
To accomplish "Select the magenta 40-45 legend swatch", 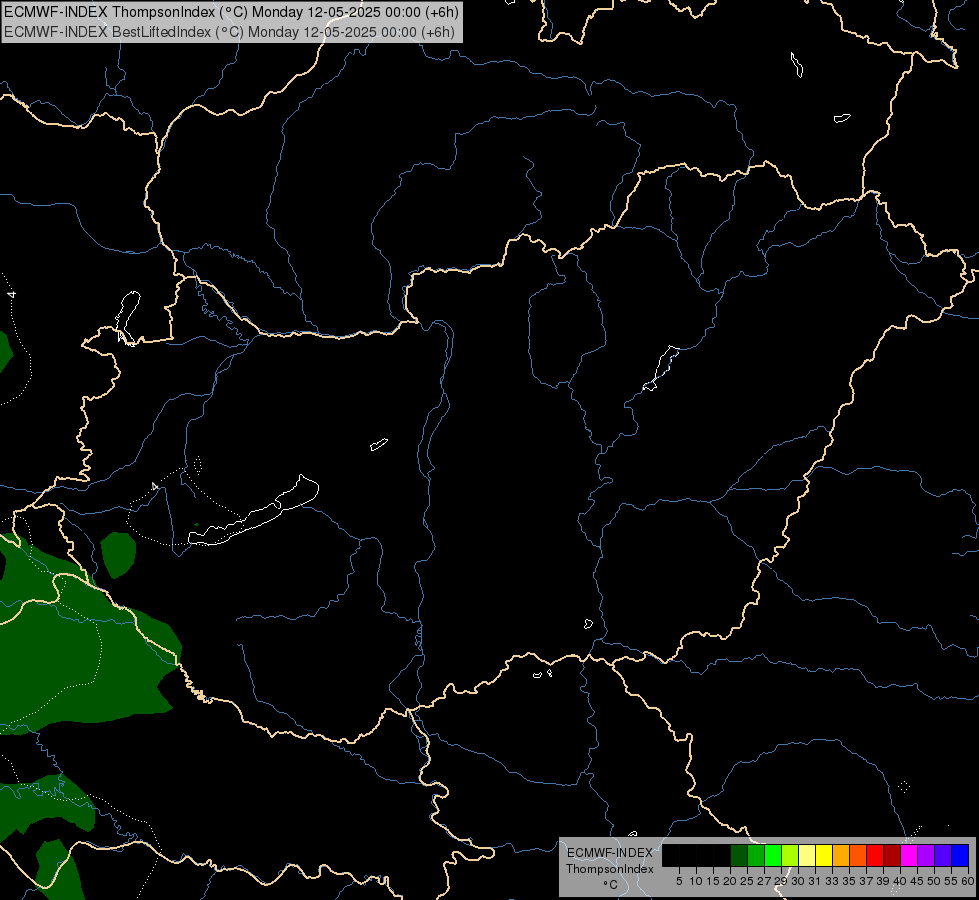I will [x=909, y=855].
